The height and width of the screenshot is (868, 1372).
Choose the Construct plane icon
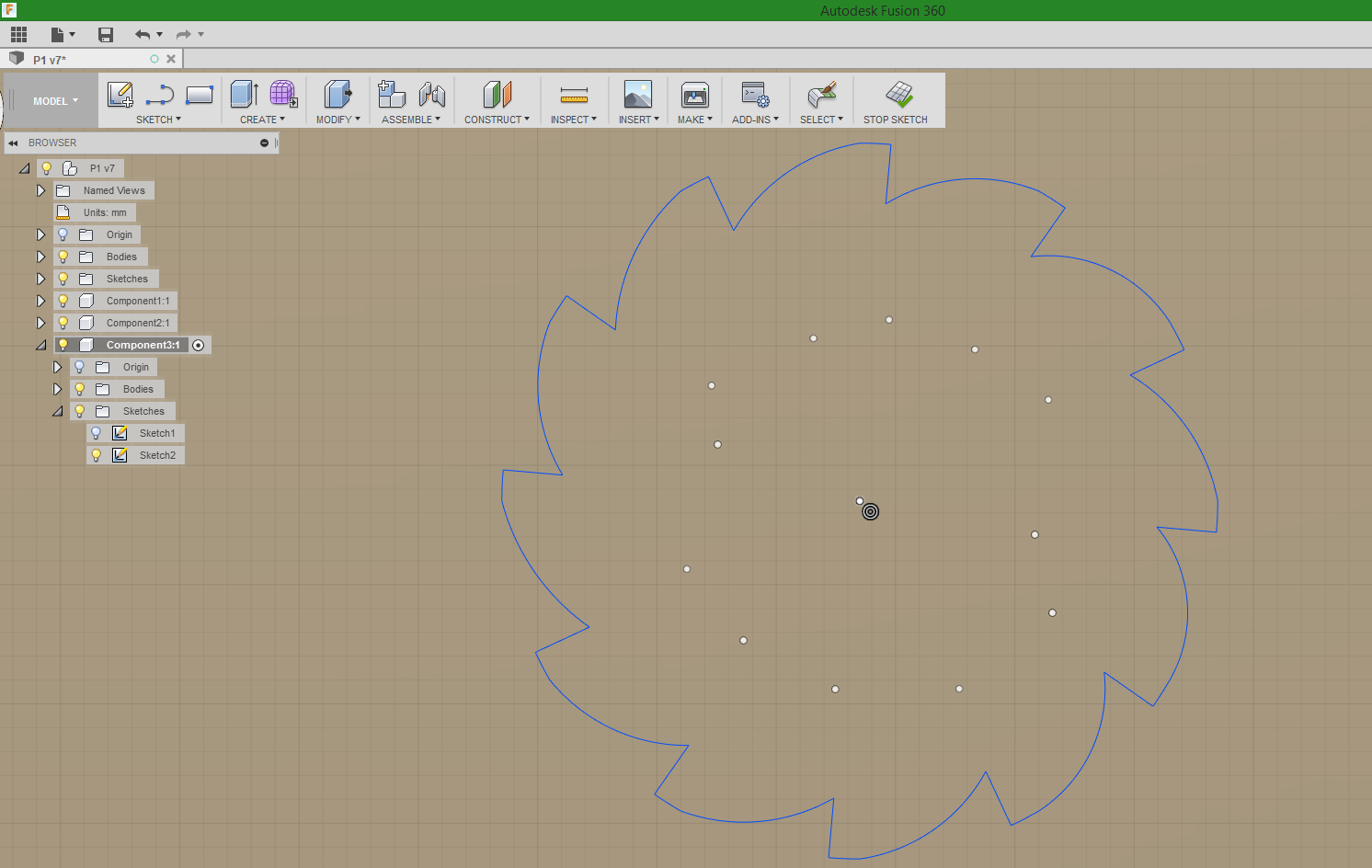(497, 94)
